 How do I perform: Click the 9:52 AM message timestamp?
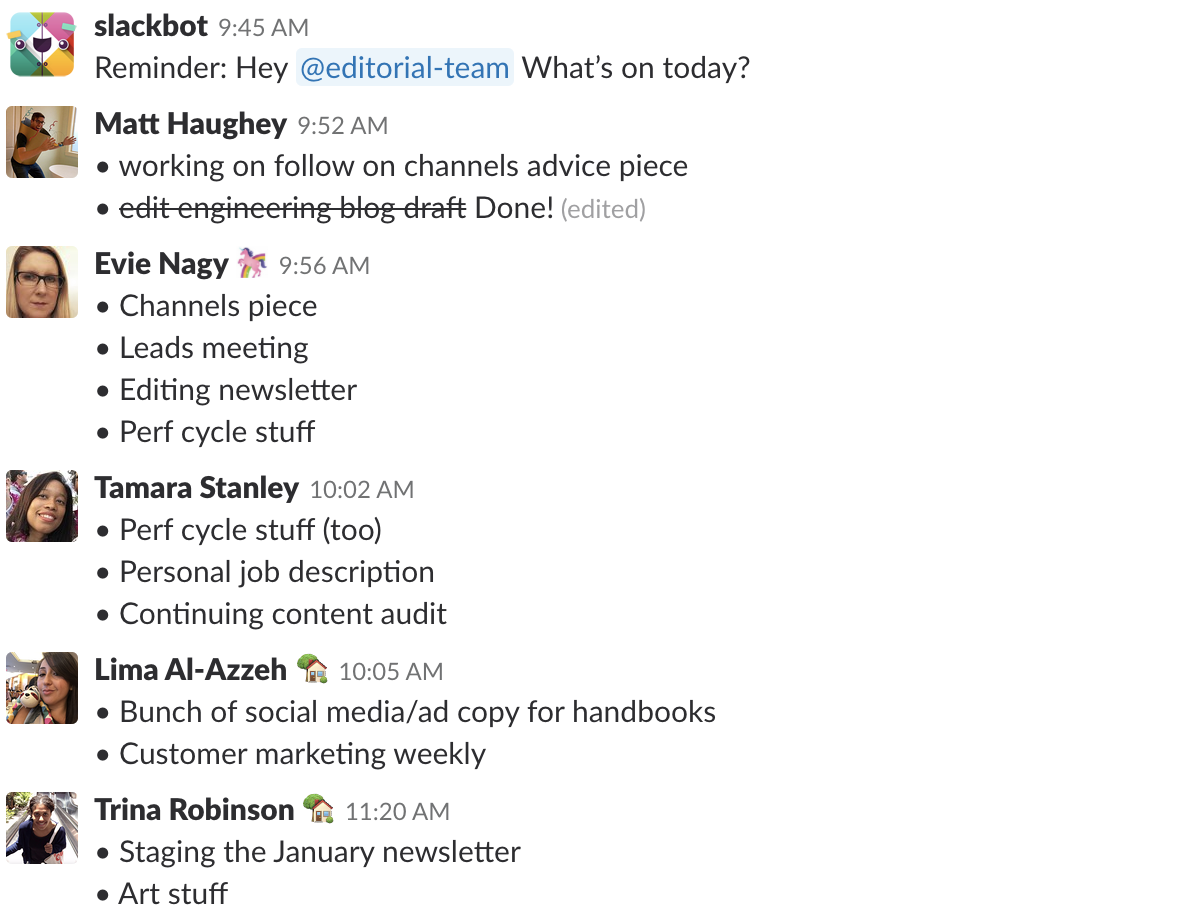coord(343,126)
